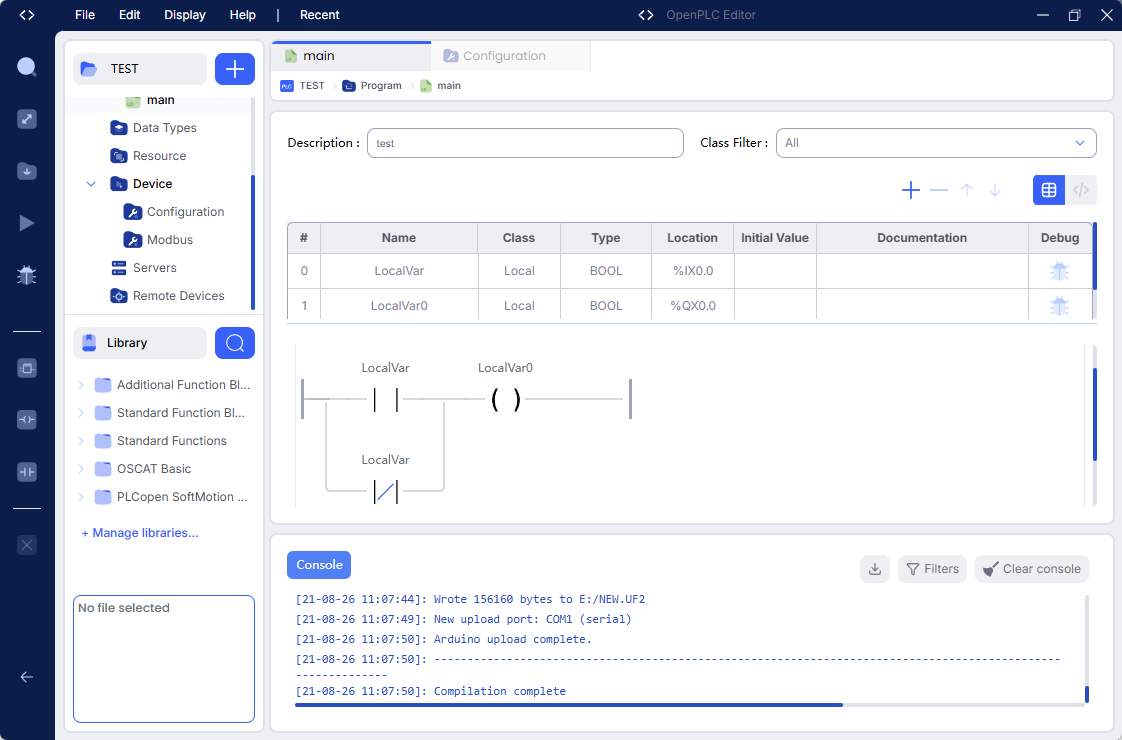Select the block element tool in sidebar
1122x740 pixels.
pos(26,369)
